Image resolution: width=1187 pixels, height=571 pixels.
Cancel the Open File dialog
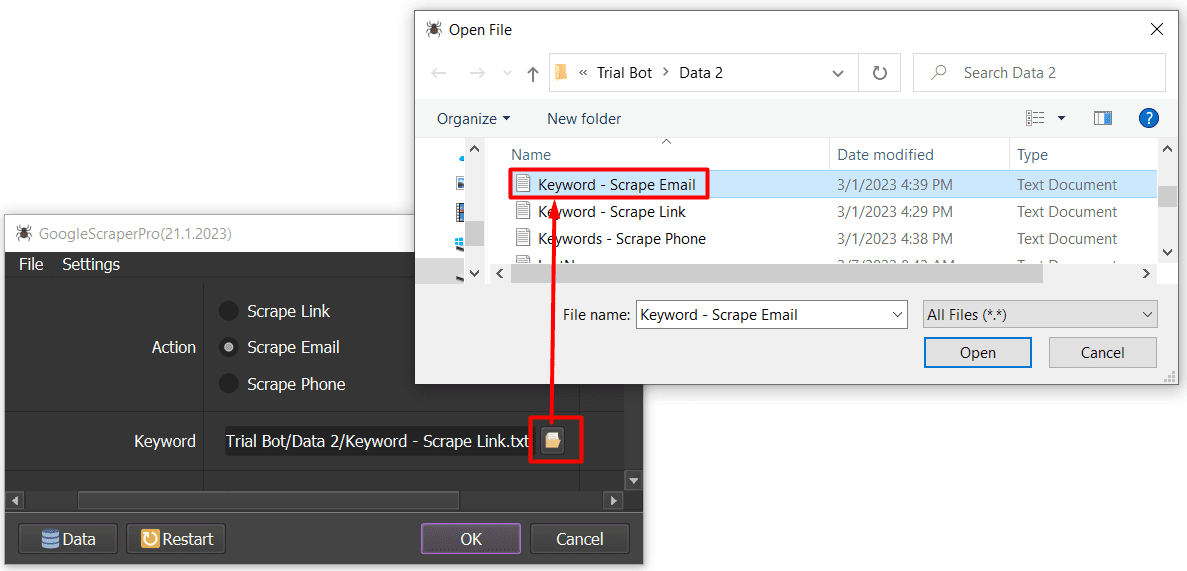pyautogui.click(x=1102, y=353)
